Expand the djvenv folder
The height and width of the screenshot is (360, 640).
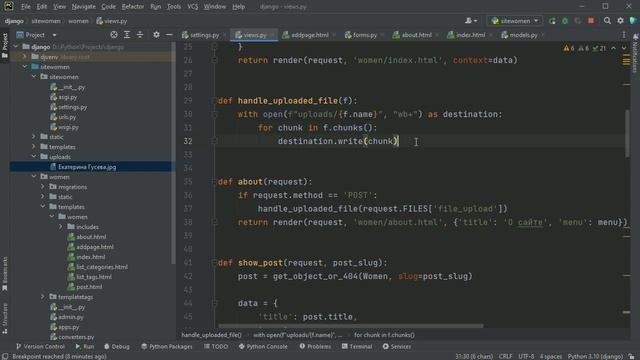click(x=25, y=57)
